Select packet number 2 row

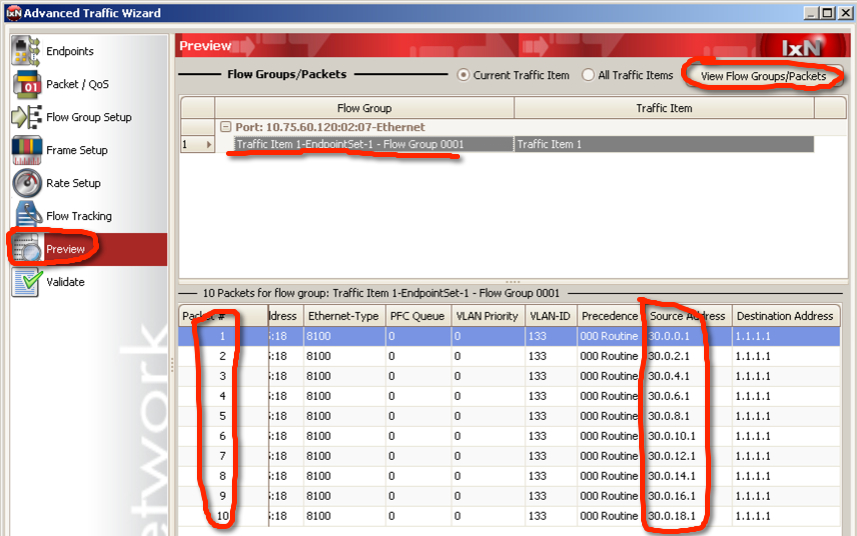tap(509, 356)
